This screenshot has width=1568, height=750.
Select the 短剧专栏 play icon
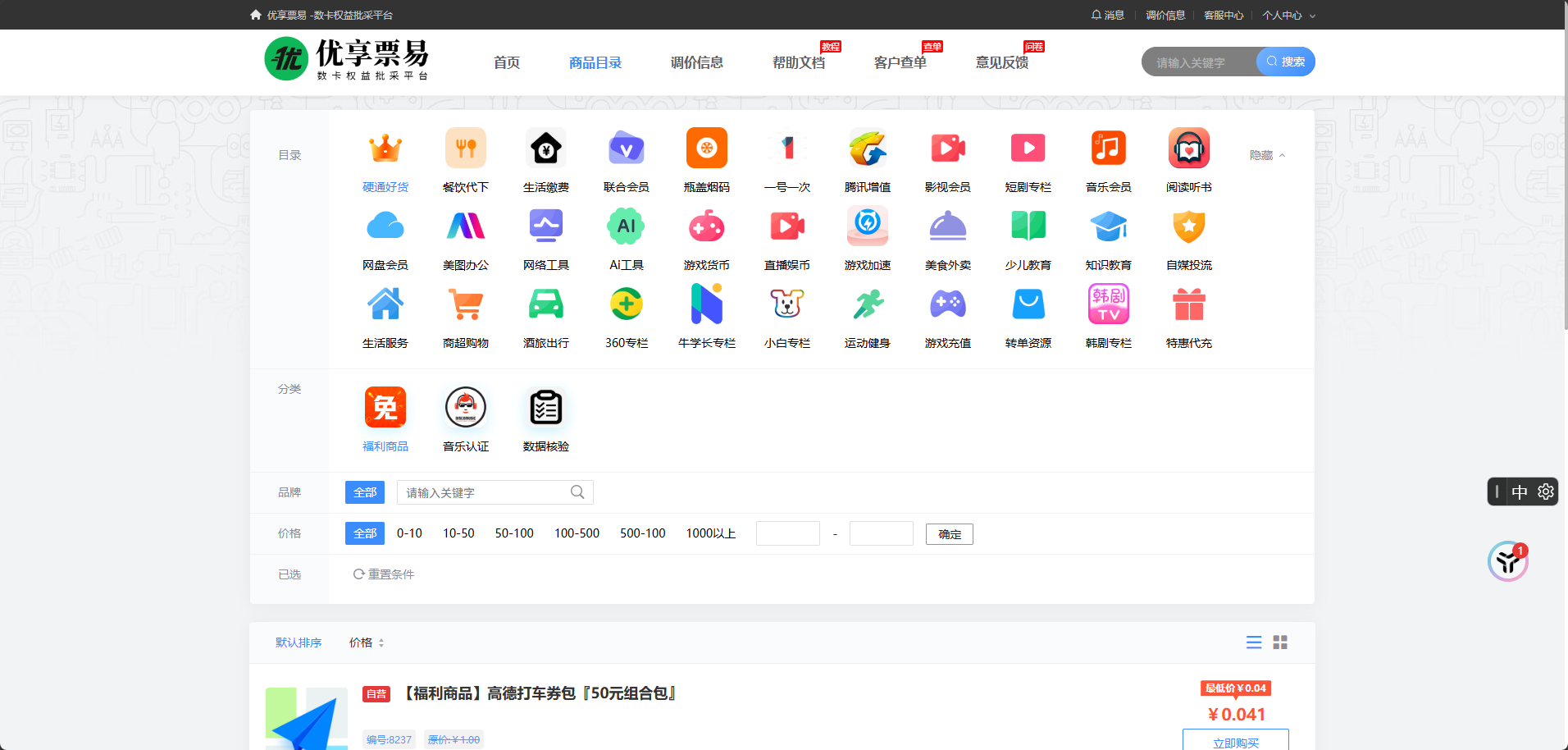(x=1028, y=149)
